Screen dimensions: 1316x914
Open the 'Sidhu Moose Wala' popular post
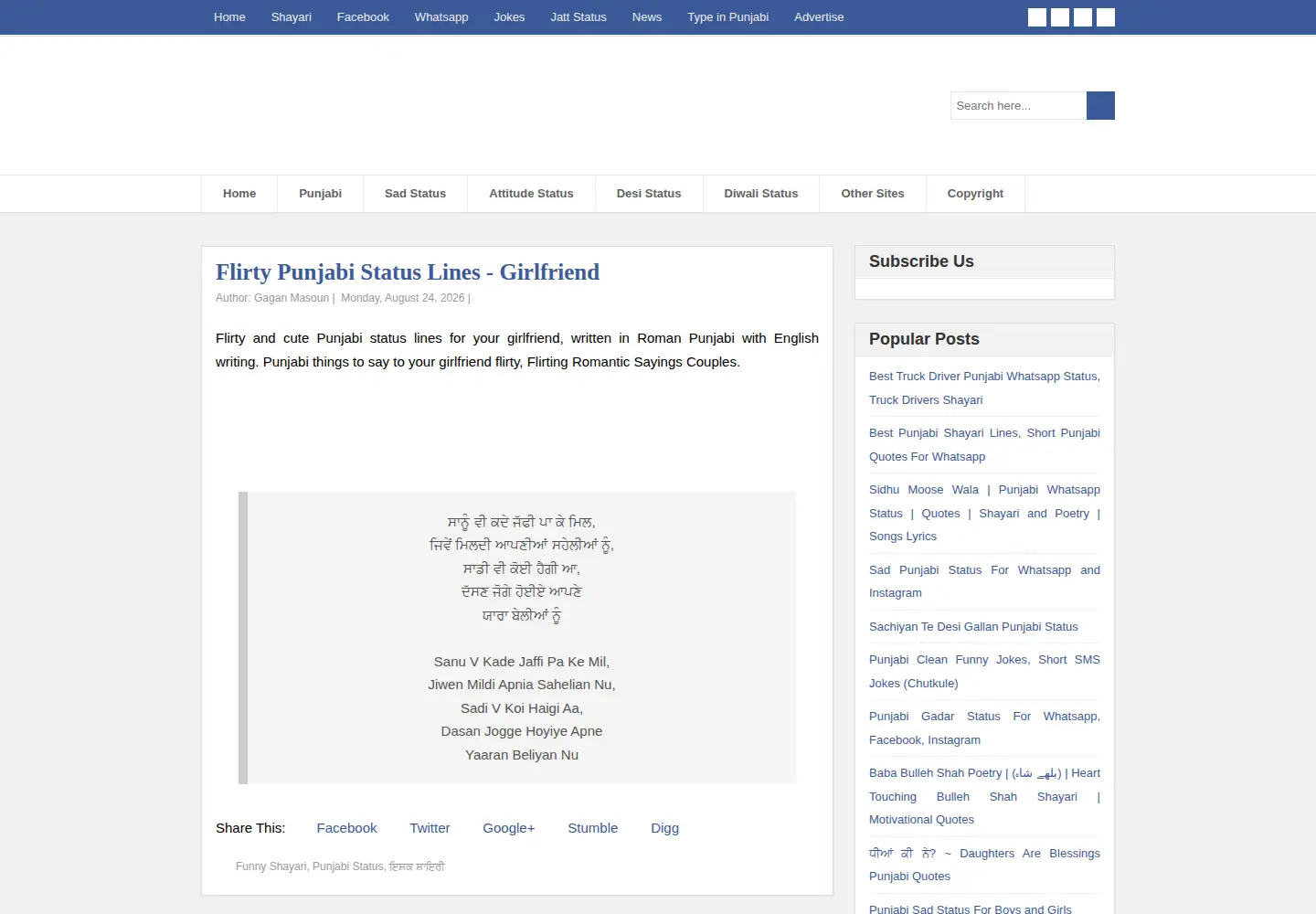[x=984, y=513]
